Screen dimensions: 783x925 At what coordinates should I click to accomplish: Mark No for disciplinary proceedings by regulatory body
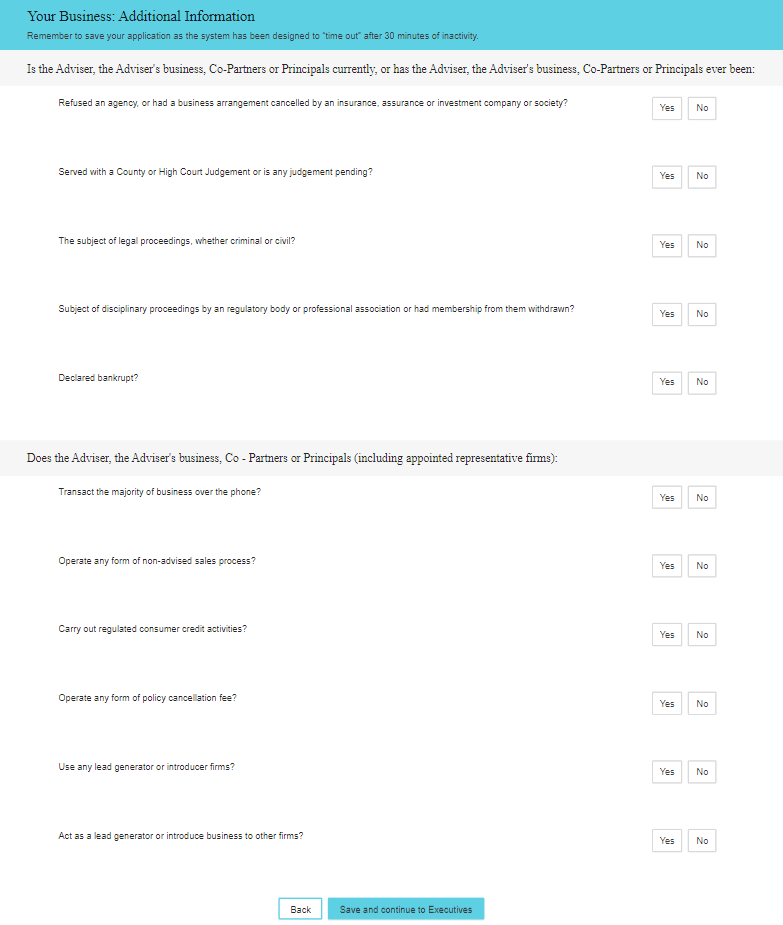tap(702, 314)
